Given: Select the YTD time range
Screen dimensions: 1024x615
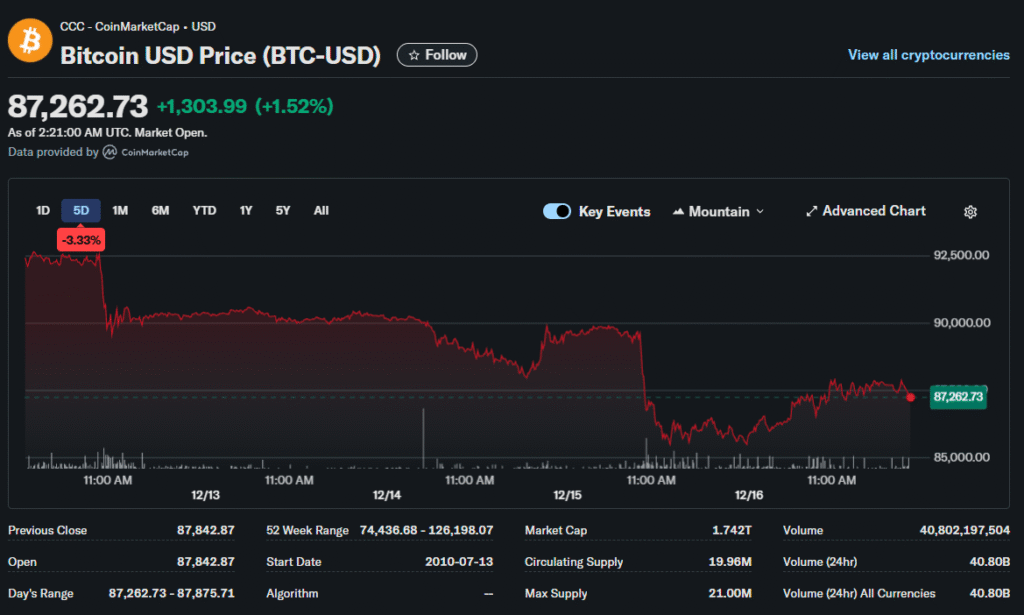Looking at the screenshot, I should [204, 210].
